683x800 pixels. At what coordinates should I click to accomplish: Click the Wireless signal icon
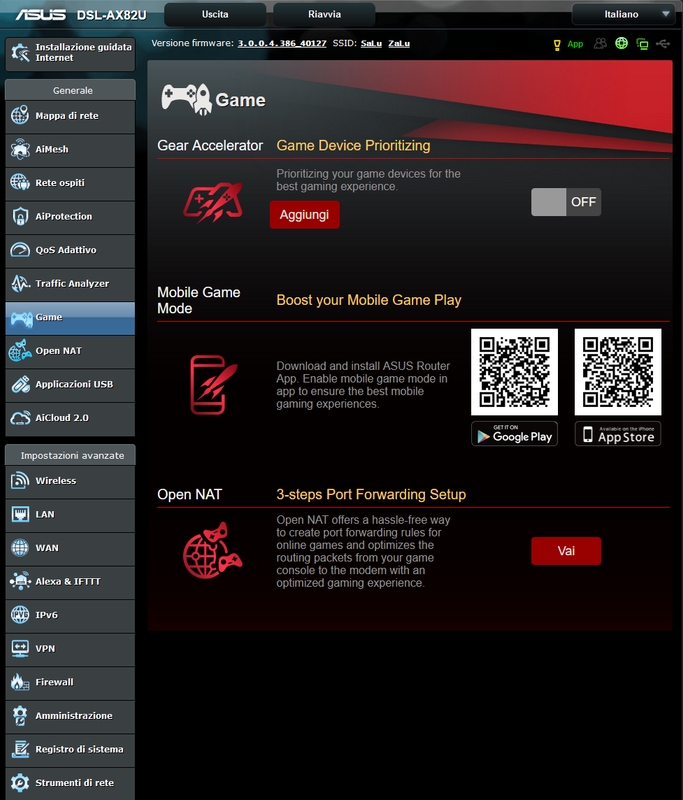[20, 481]
